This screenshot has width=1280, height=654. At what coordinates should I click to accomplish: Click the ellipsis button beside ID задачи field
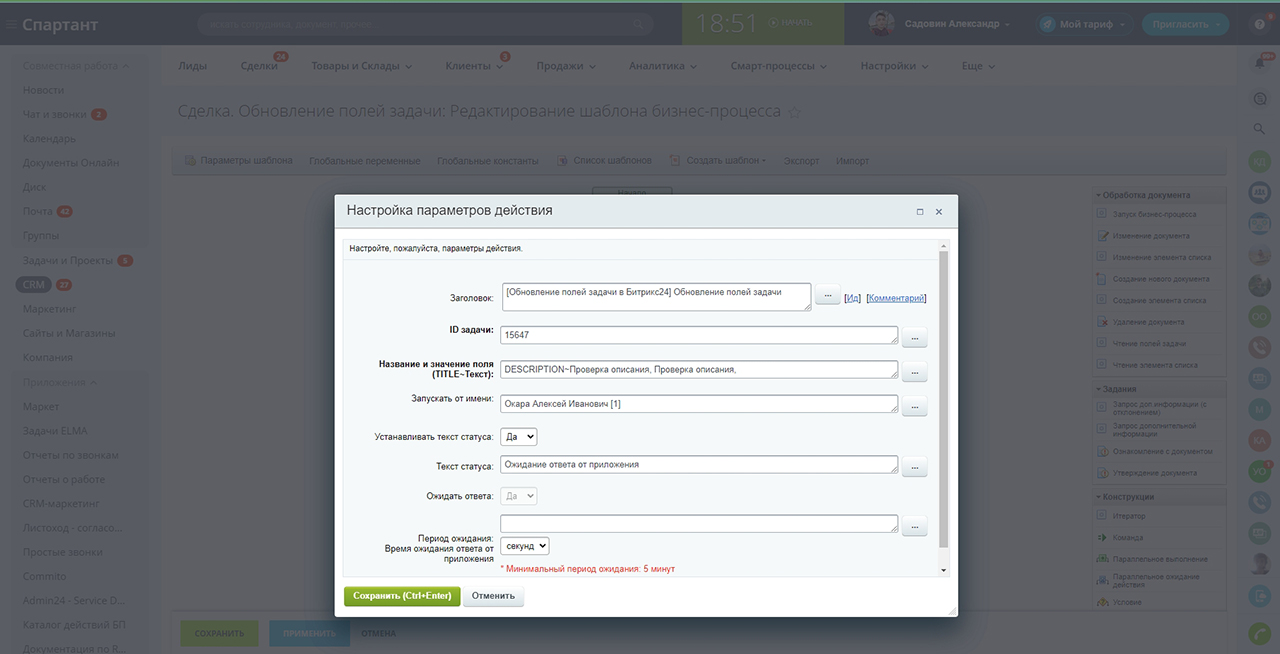pos(914,338)
